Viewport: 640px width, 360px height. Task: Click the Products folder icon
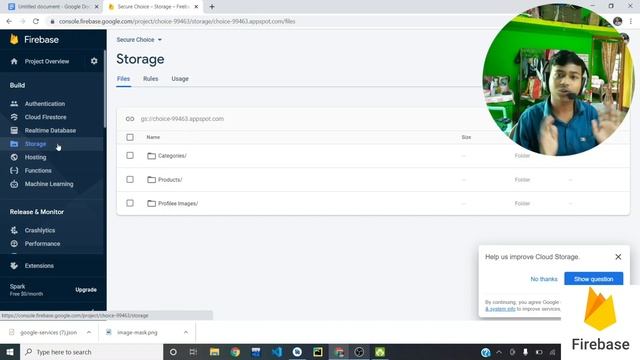point(151,180)
